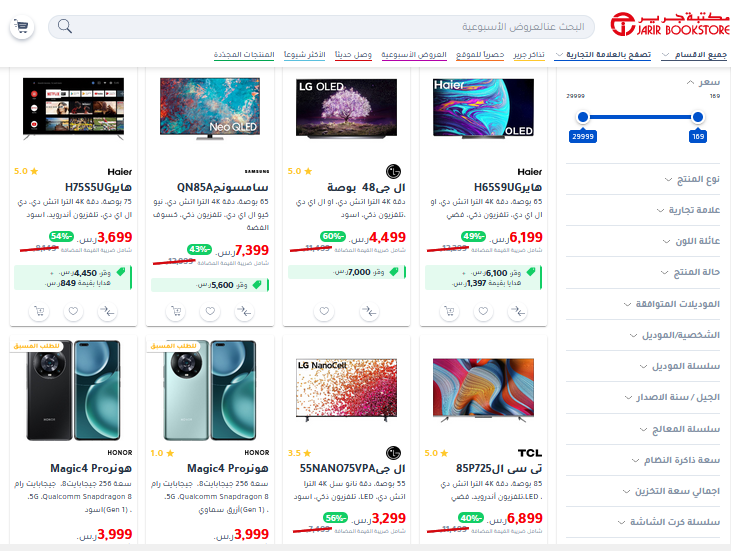Open the Haier OLED H65S9UG product image
This screenshot has height=551, width=731.
point(483,109)
